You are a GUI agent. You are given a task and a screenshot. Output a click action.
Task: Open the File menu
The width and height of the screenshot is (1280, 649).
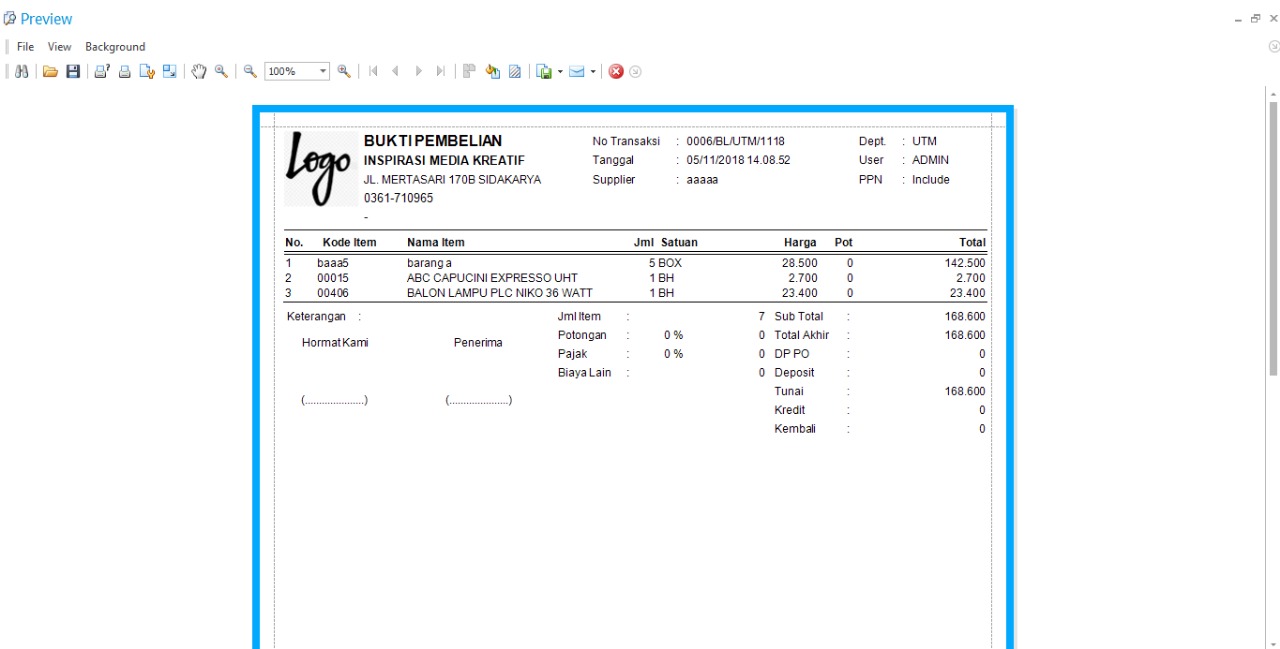coord(25,47)
